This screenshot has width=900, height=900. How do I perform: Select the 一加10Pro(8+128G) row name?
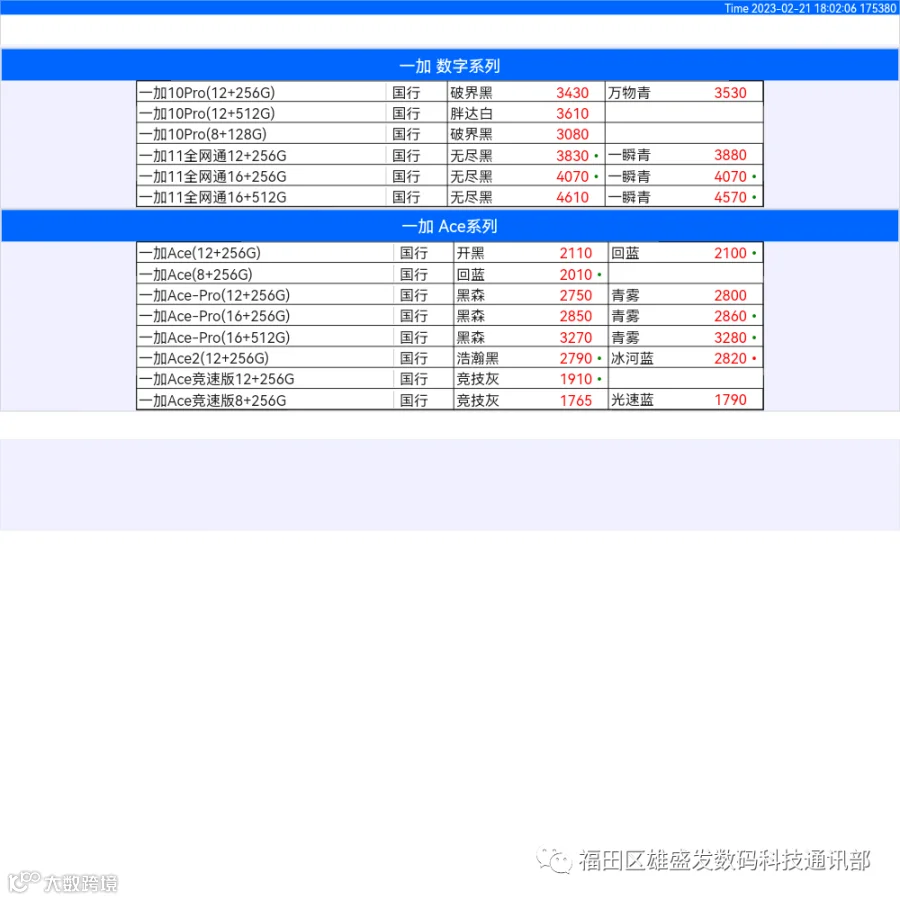coord(203,134)
